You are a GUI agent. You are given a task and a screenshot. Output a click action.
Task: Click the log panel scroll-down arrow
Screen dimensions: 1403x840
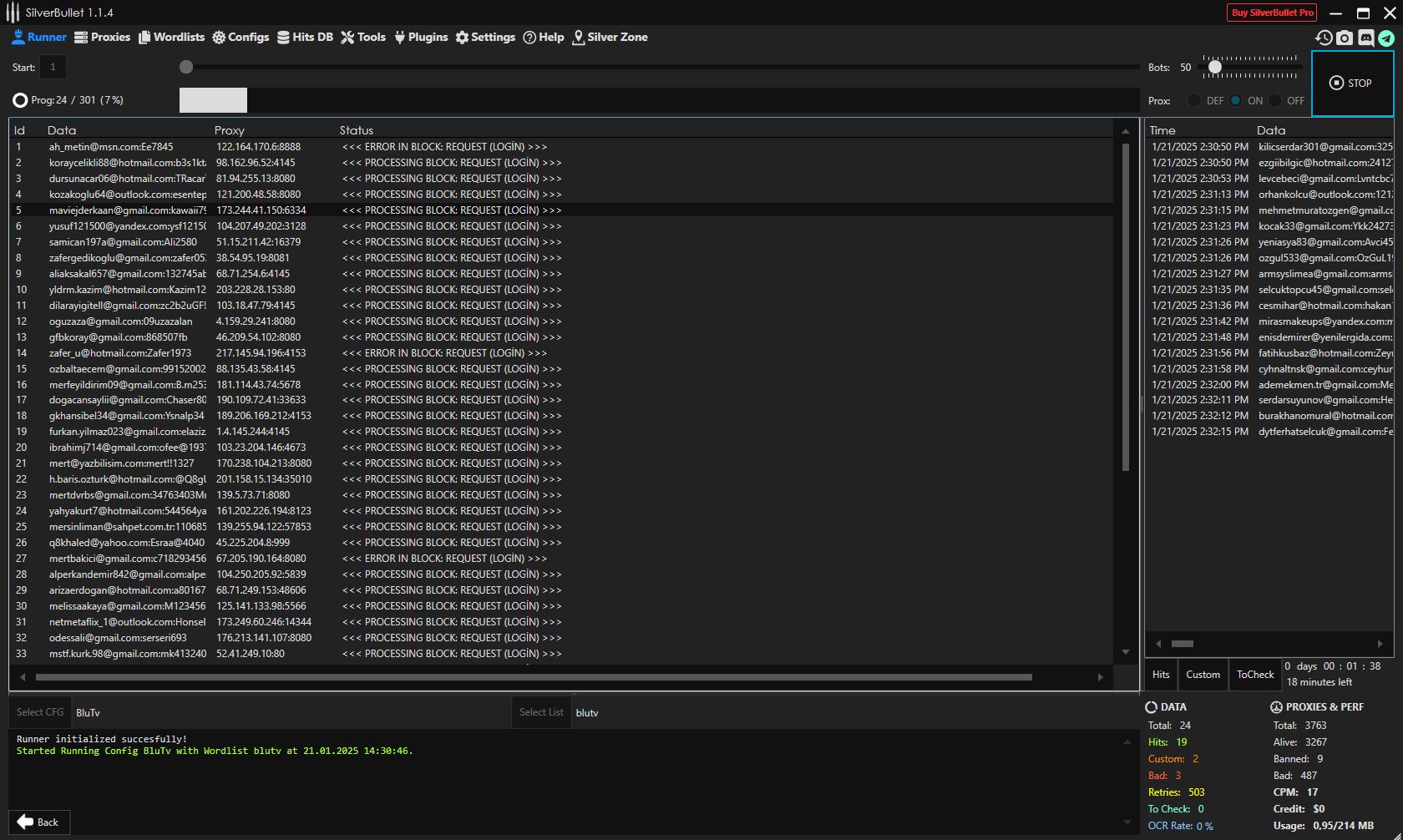(x=1127, y=822)
